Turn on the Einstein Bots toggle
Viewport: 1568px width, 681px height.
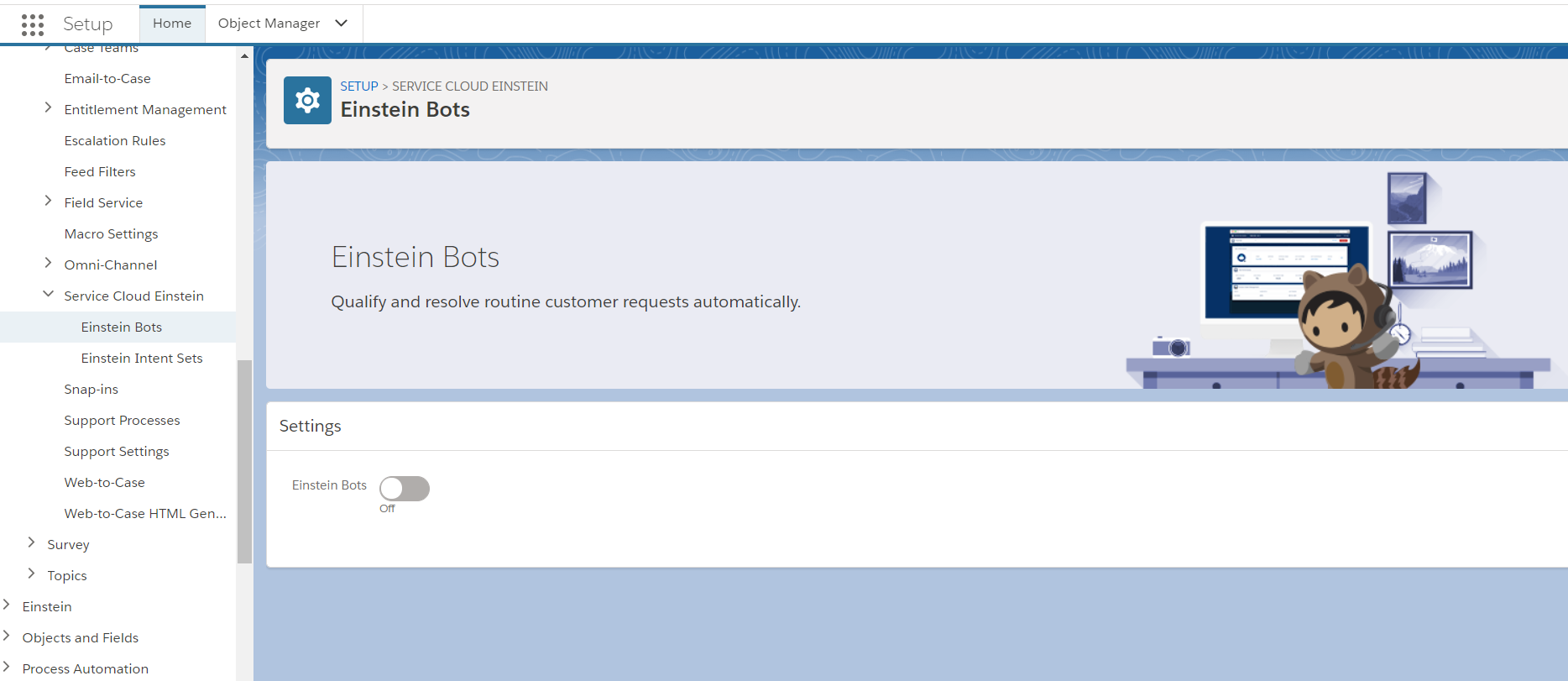click(405, 489)
